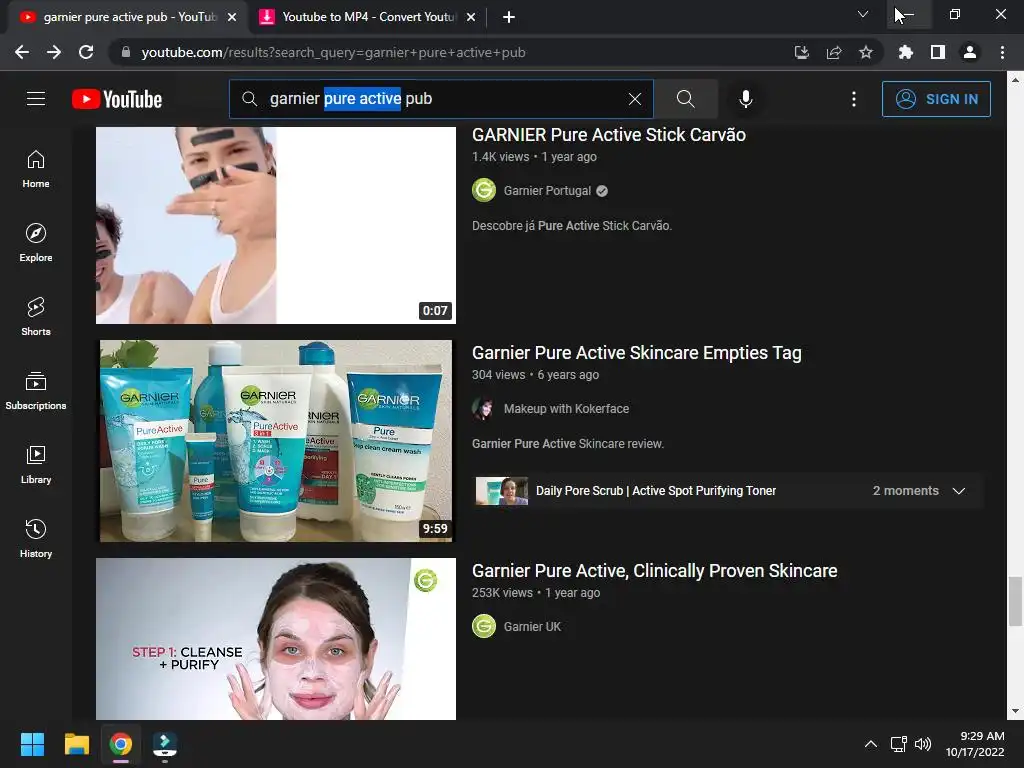Open Windows Start menu

pos(32,744)
